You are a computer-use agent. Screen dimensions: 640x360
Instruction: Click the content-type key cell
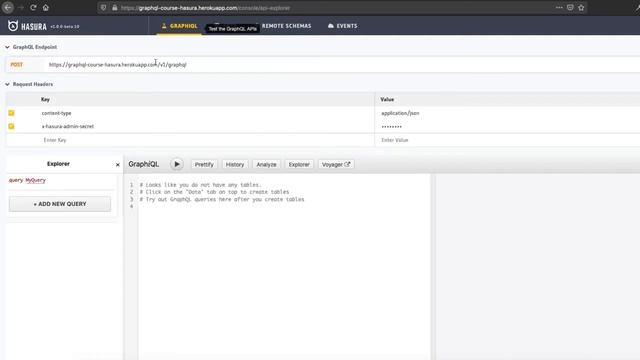56,113
